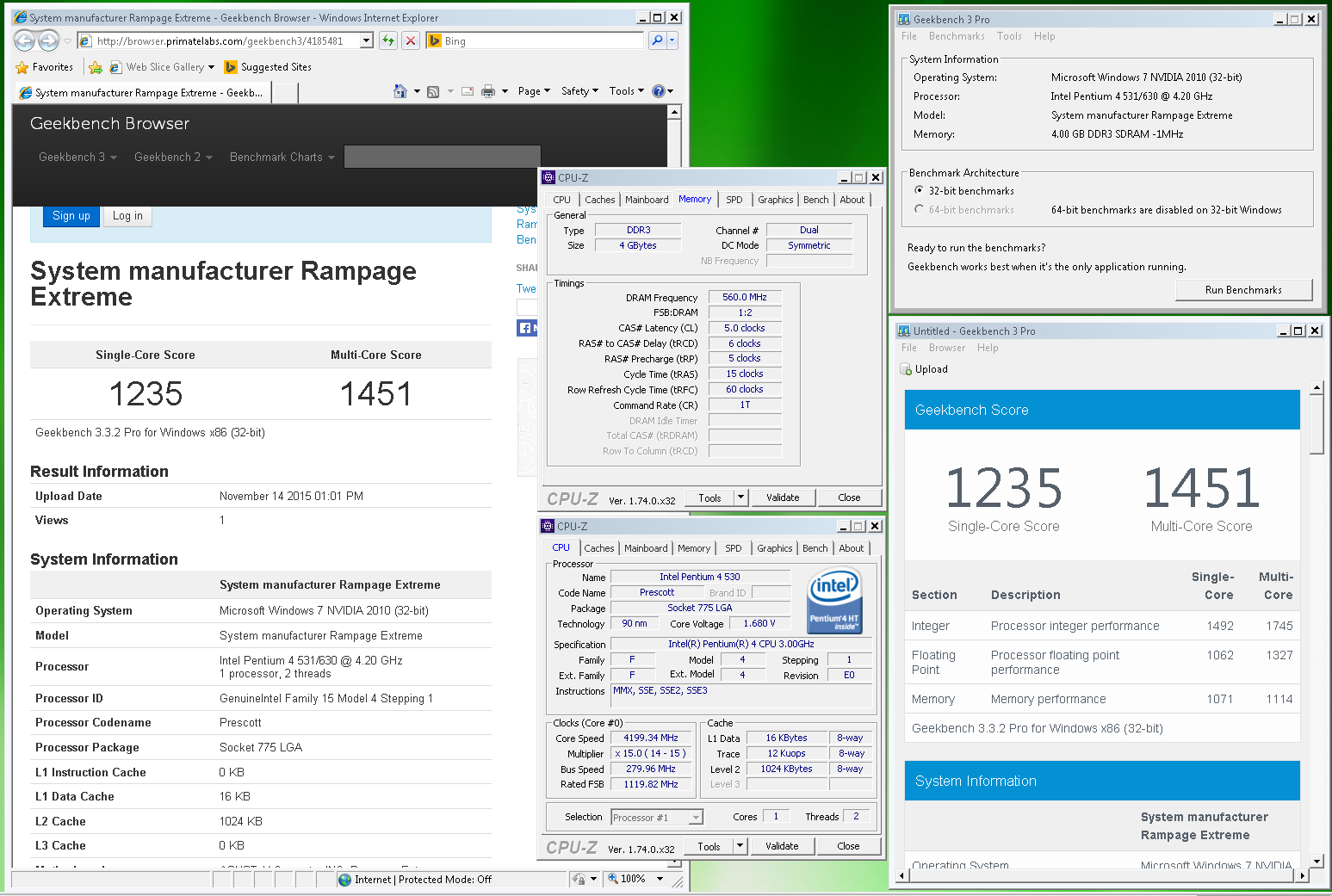Click the Facebook share icon on the page
The height and width of the screenshot is (896, 1332).
pos(526,328)
